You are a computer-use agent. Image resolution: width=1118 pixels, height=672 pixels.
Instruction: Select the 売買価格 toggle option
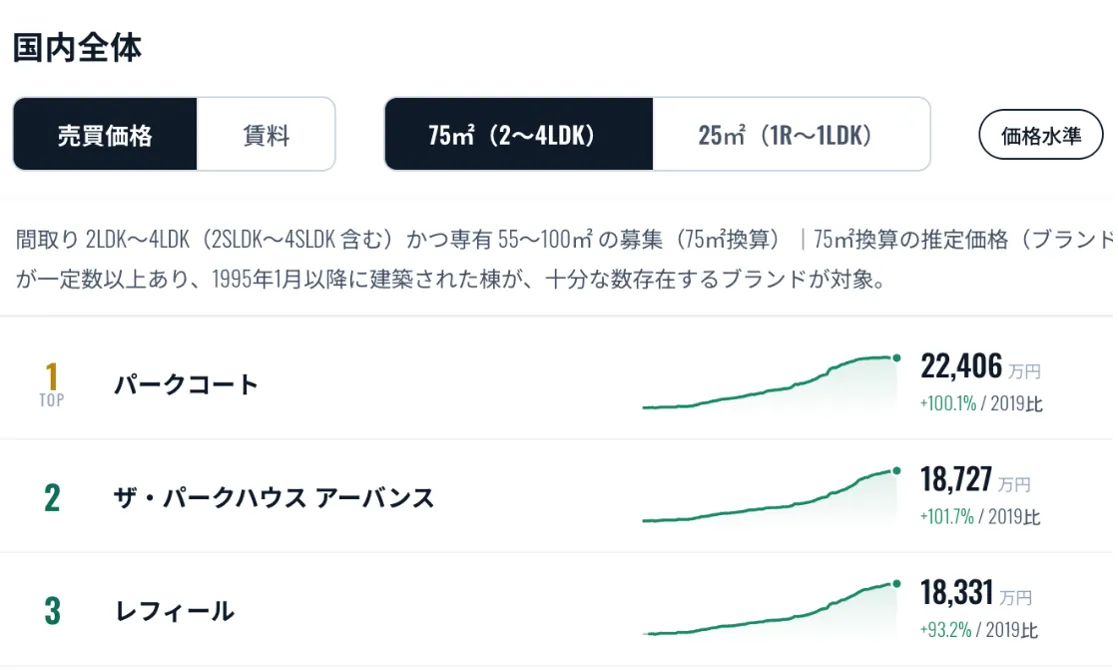pos(105,134)
